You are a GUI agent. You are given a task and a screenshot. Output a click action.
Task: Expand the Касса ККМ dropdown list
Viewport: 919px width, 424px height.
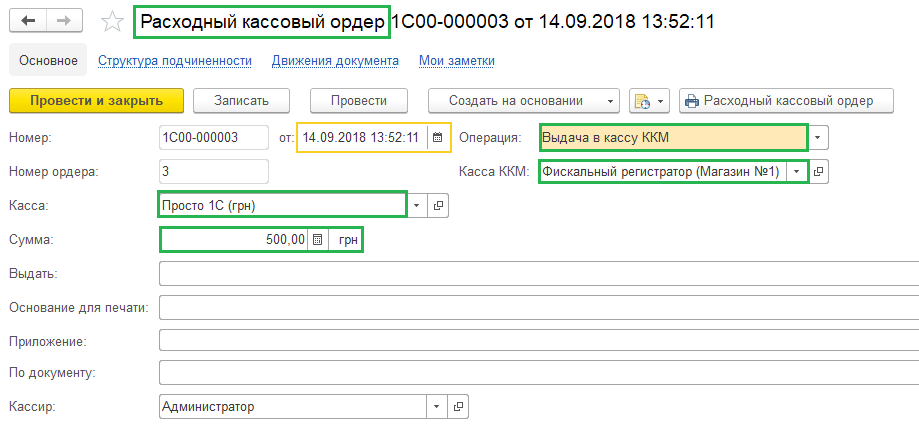(797, 172)
